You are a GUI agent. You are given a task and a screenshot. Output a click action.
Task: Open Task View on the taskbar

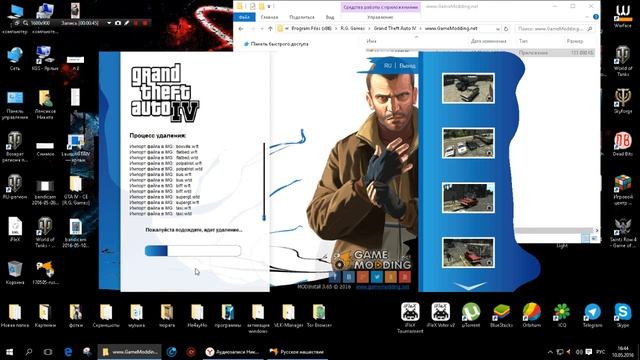coord(48,352)
